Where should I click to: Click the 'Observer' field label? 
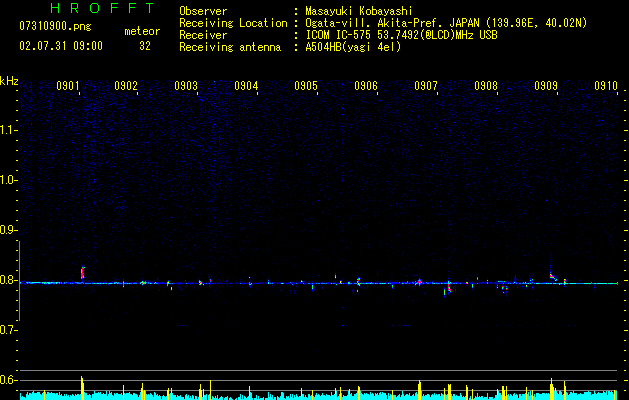tap(203, 11)
